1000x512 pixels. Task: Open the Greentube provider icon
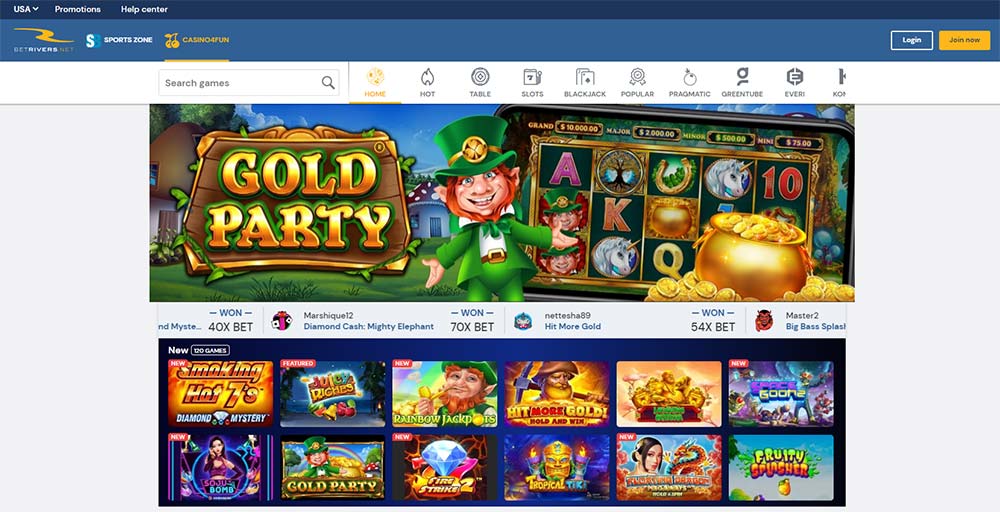tap(742, 77)
